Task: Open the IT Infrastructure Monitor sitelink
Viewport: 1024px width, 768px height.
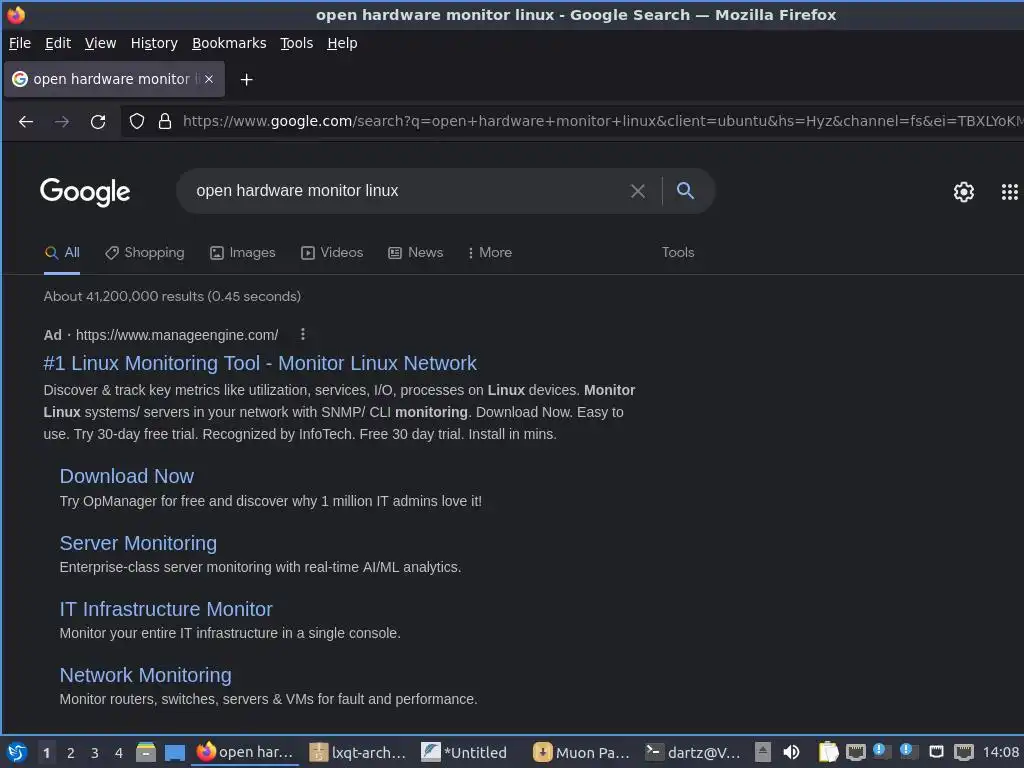Action: coord(166,609)
